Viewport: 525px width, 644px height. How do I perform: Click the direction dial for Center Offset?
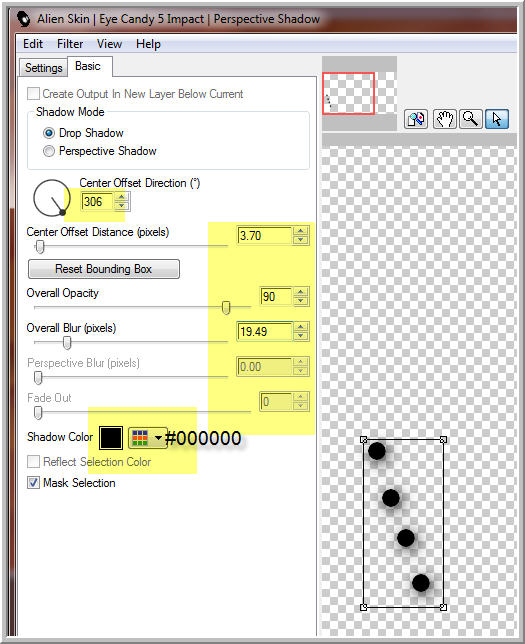coord(52,198)
